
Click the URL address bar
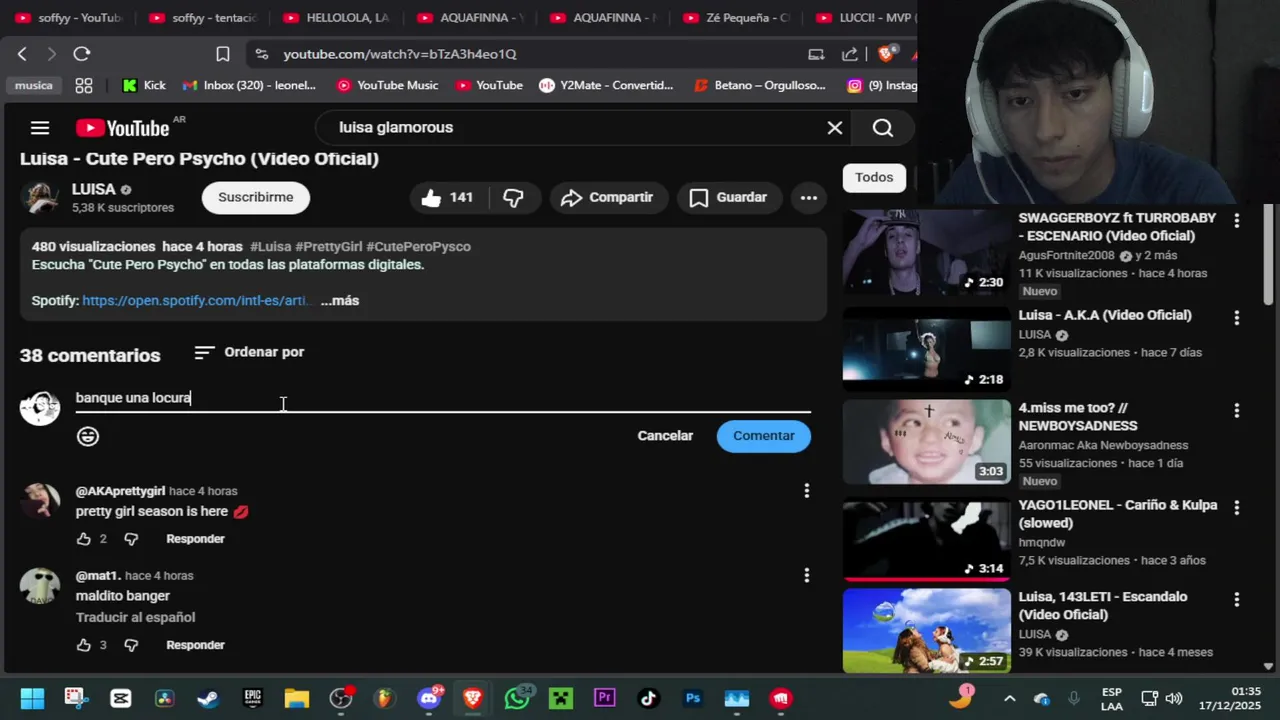(400, 54)
